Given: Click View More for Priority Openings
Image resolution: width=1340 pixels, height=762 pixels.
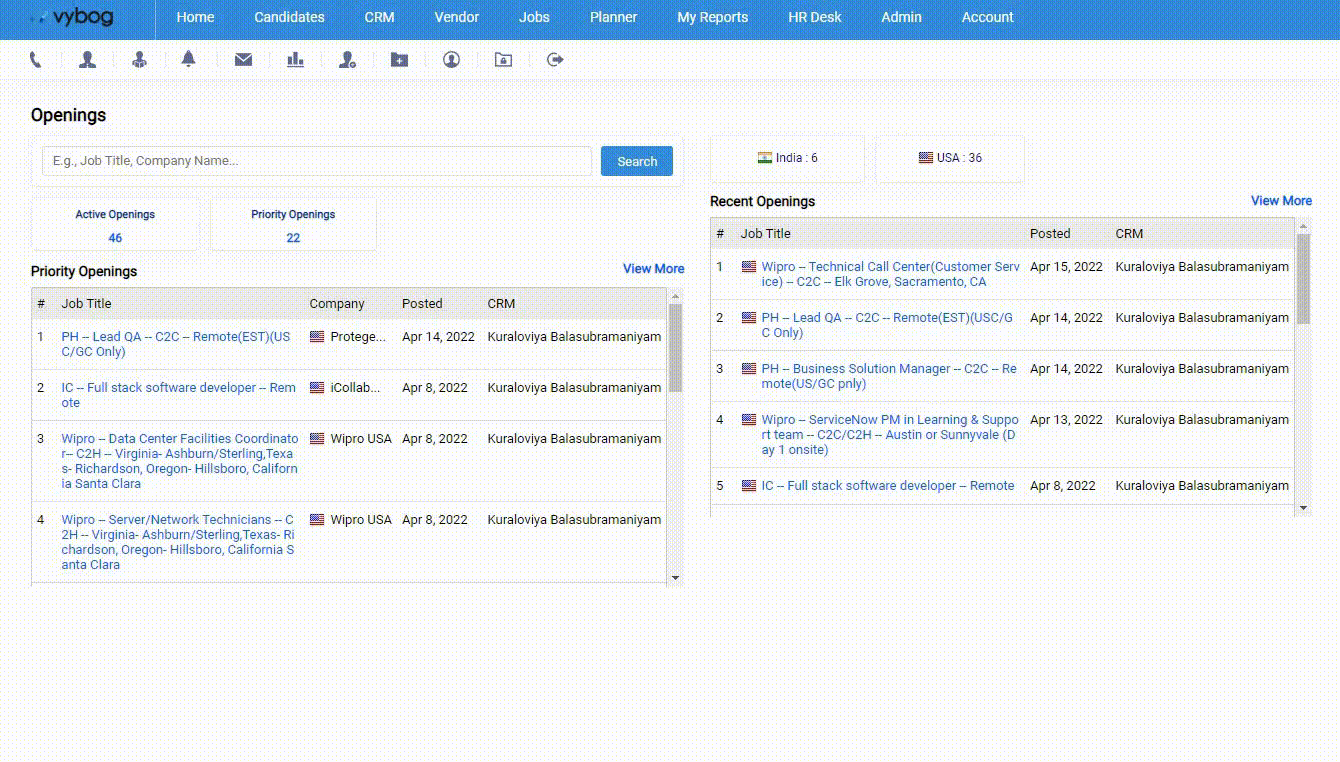Looking at the screenshot, I should pyautogui.click(x=653, y=269).
